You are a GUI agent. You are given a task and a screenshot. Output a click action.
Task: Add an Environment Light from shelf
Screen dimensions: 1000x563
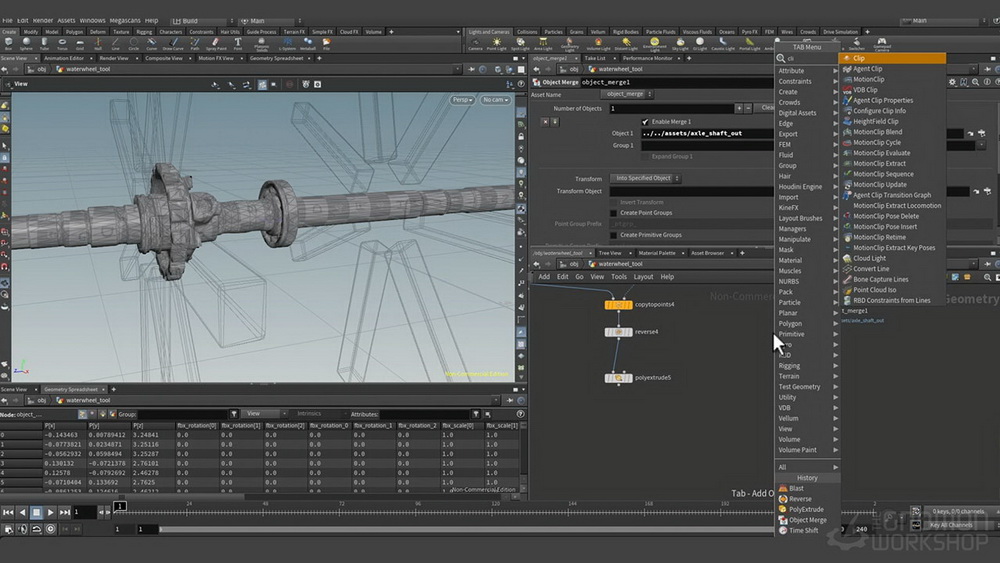(x=654, y=44)
